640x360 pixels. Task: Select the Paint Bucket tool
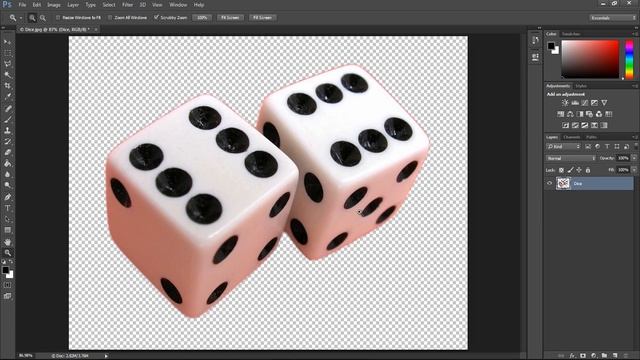point(7,163)
